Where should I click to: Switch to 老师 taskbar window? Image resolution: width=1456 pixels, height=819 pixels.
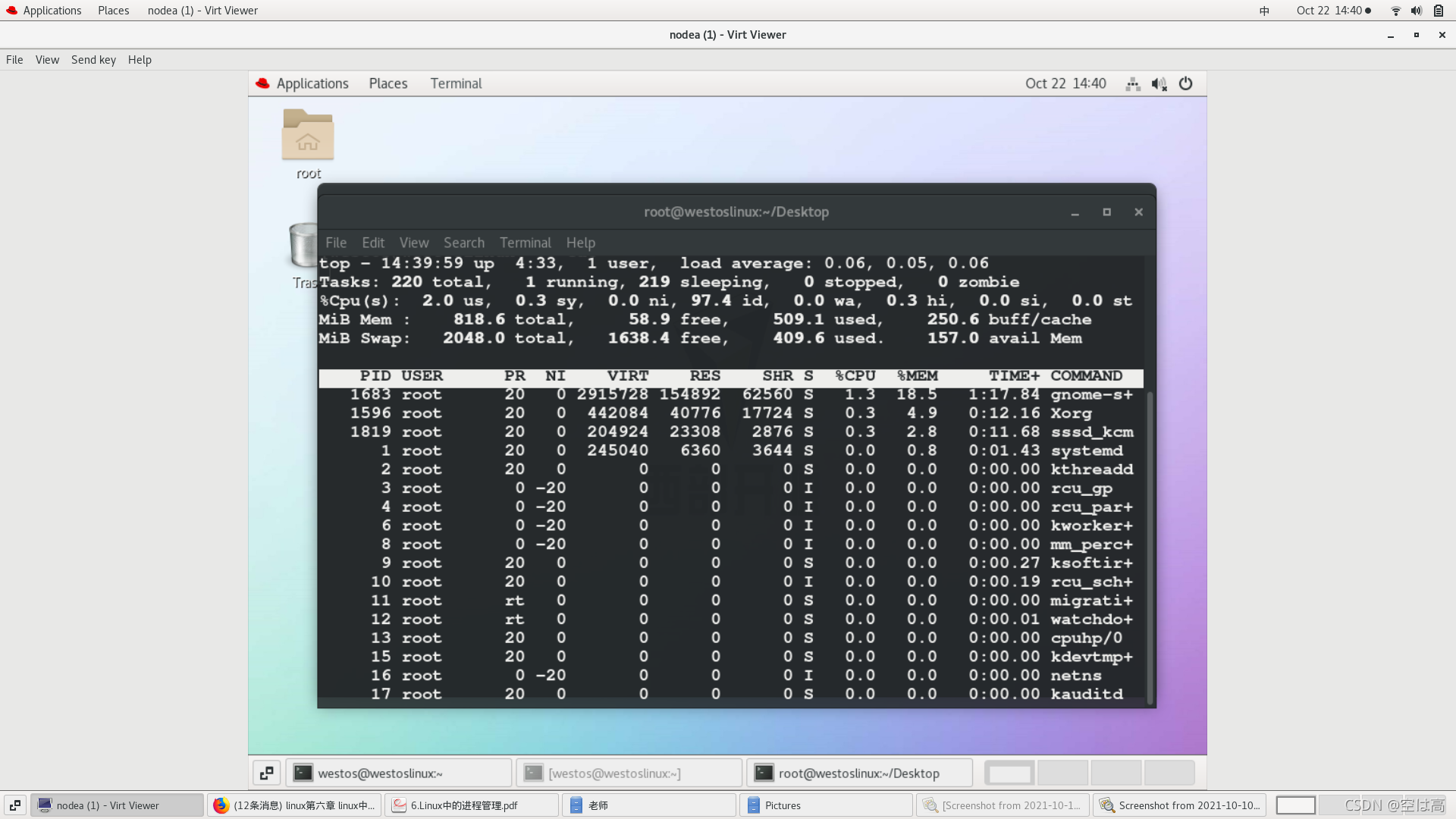pyautogui.click(x=649, y=805)
